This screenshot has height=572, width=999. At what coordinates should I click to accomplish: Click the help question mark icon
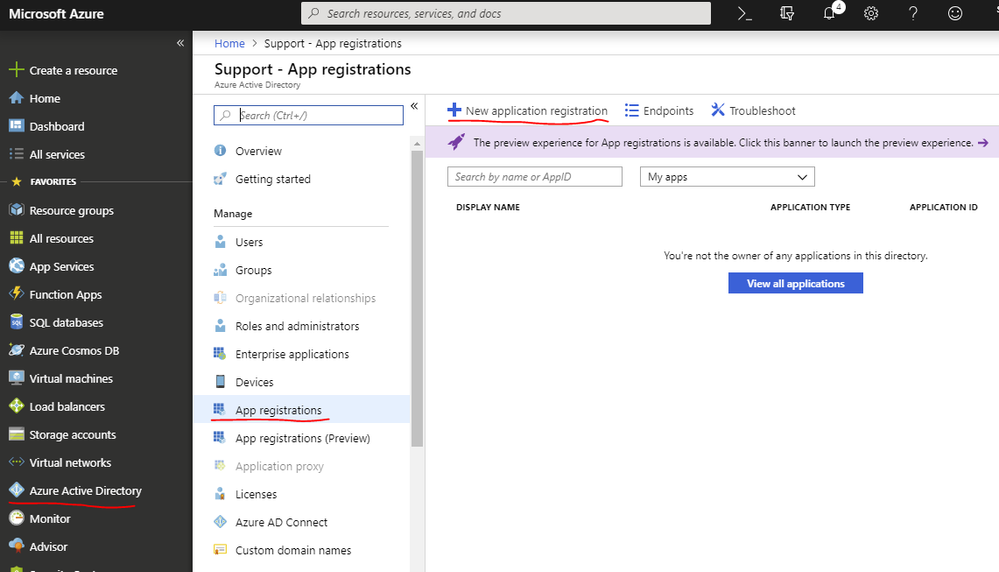[x=913, y=14]
